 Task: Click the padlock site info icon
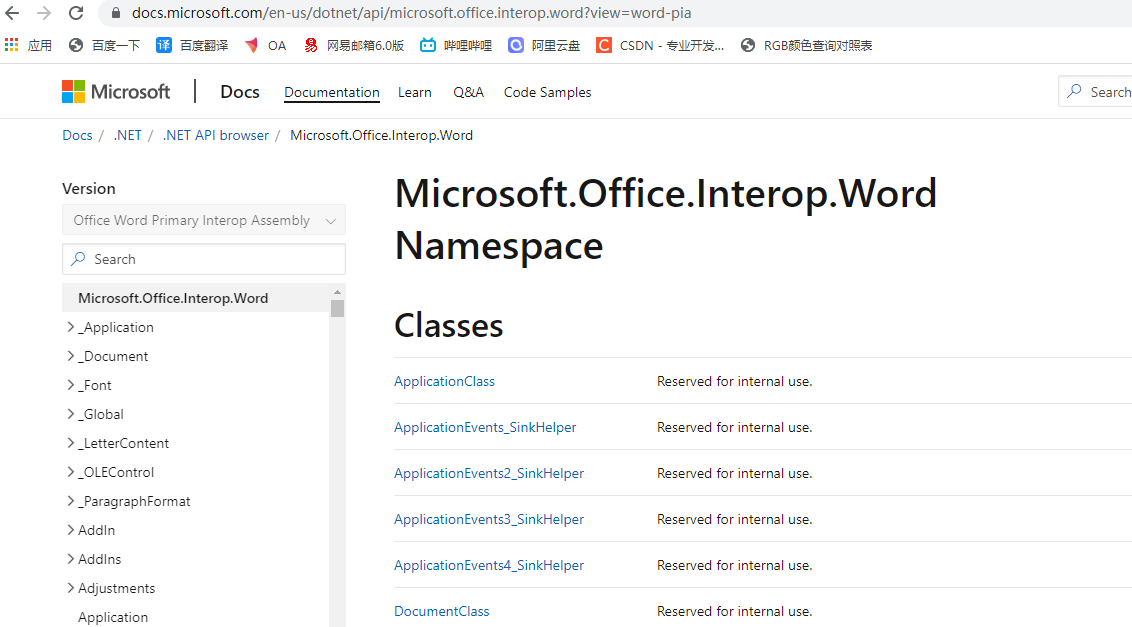(x=116, y=13)
